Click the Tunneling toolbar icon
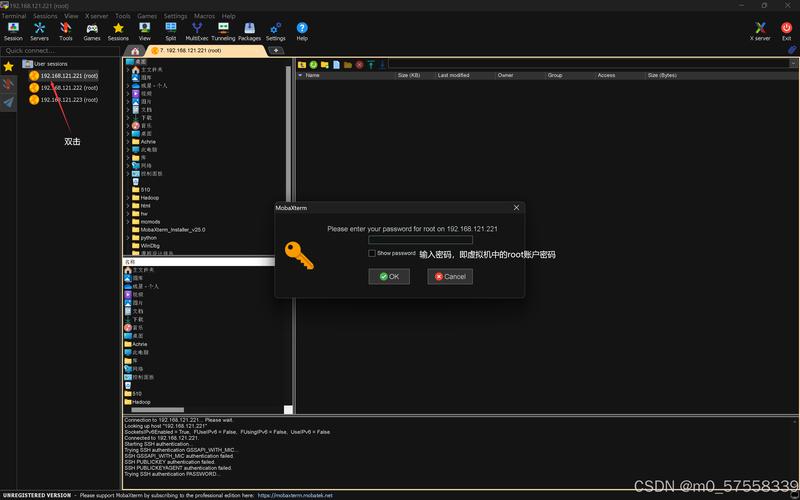This screenshot has height=500, width=800. point(223,30)
